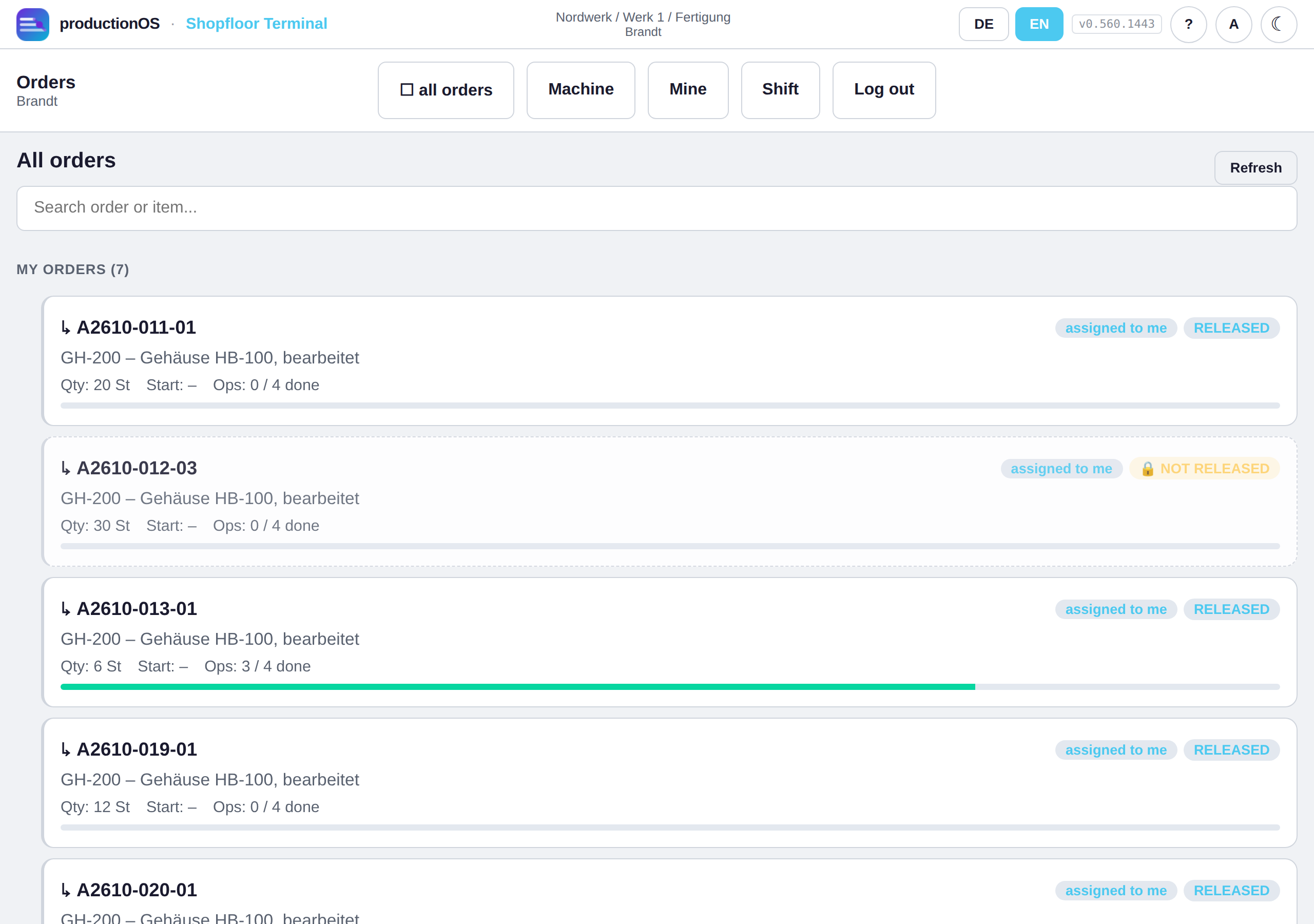Open the help question mark icon

(x=1188, y=24)
